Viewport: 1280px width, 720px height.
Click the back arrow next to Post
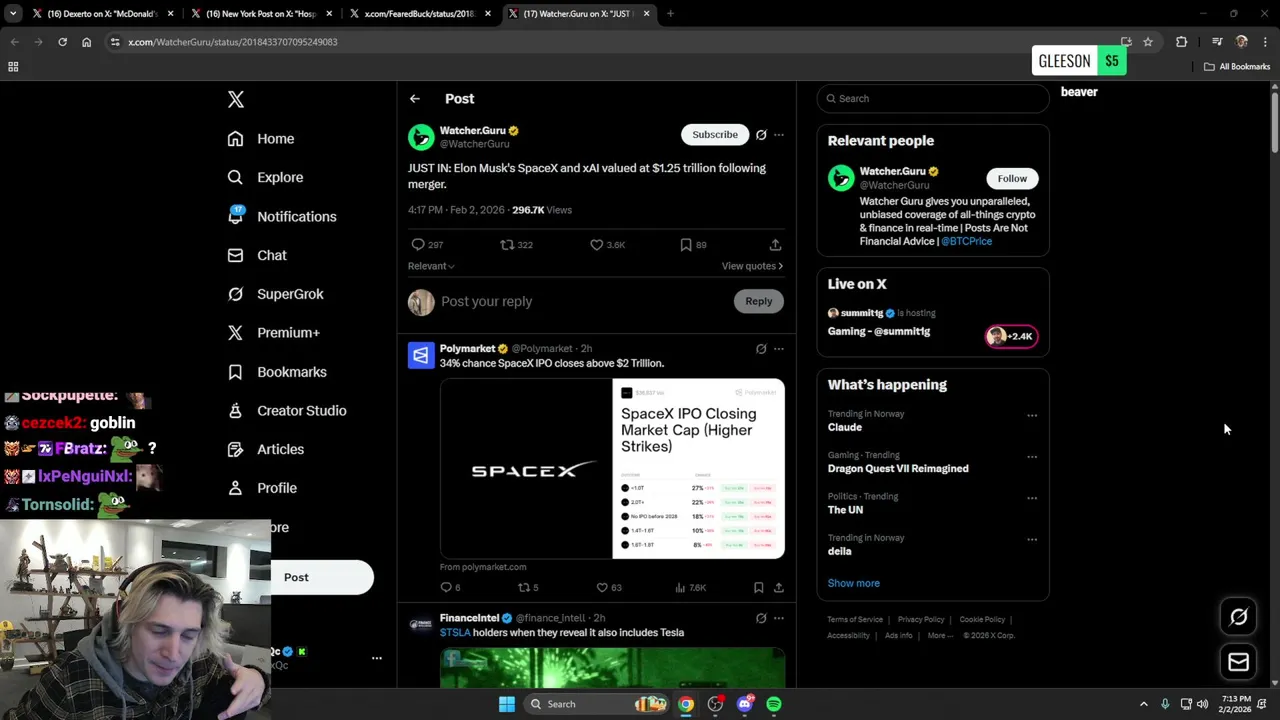point(415,99)
